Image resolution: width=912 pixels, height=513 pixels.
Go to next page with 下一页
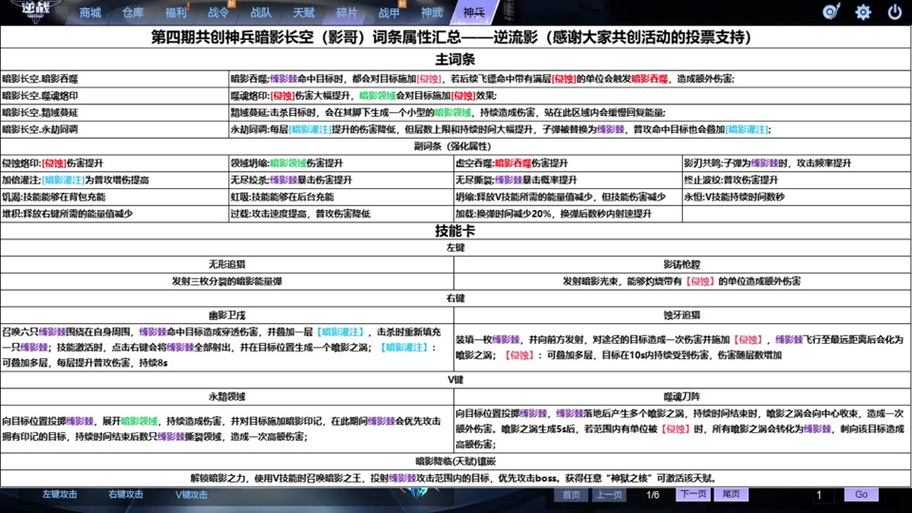[693, 494]
